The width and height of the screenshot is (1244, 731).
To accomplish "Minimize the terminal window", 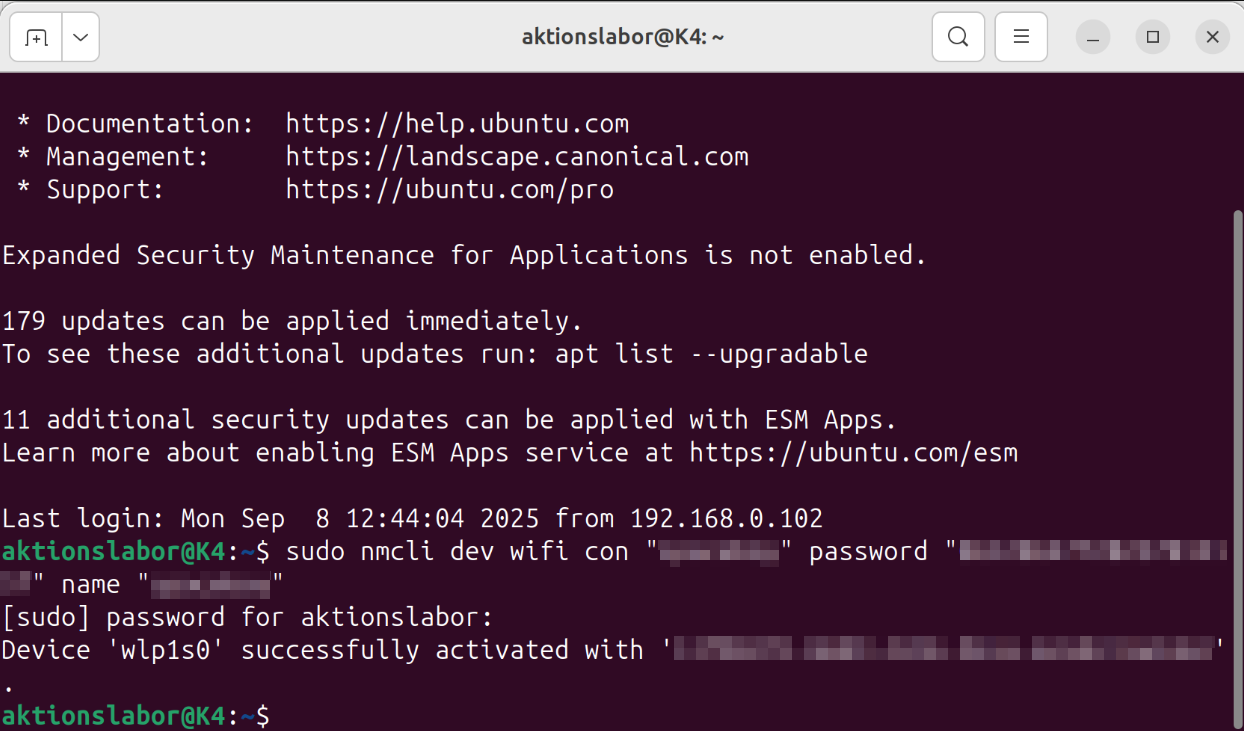I will point(1093,37).
